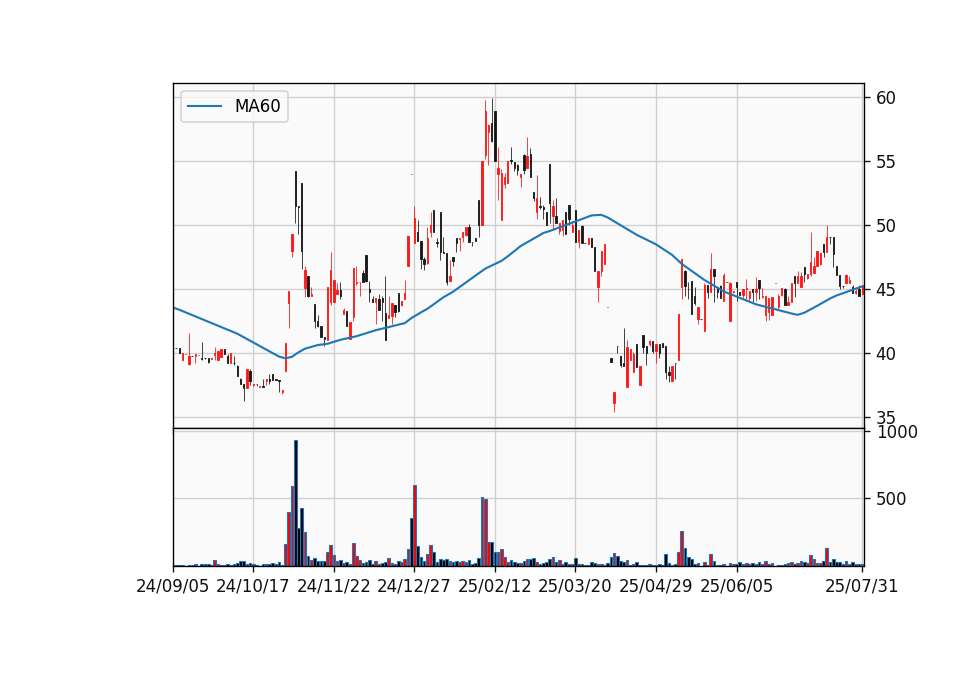The width and height of the screenshot is (960, 690).
Task: Click the tallest volume bar near 1000
Action: (x=296, y=503)
